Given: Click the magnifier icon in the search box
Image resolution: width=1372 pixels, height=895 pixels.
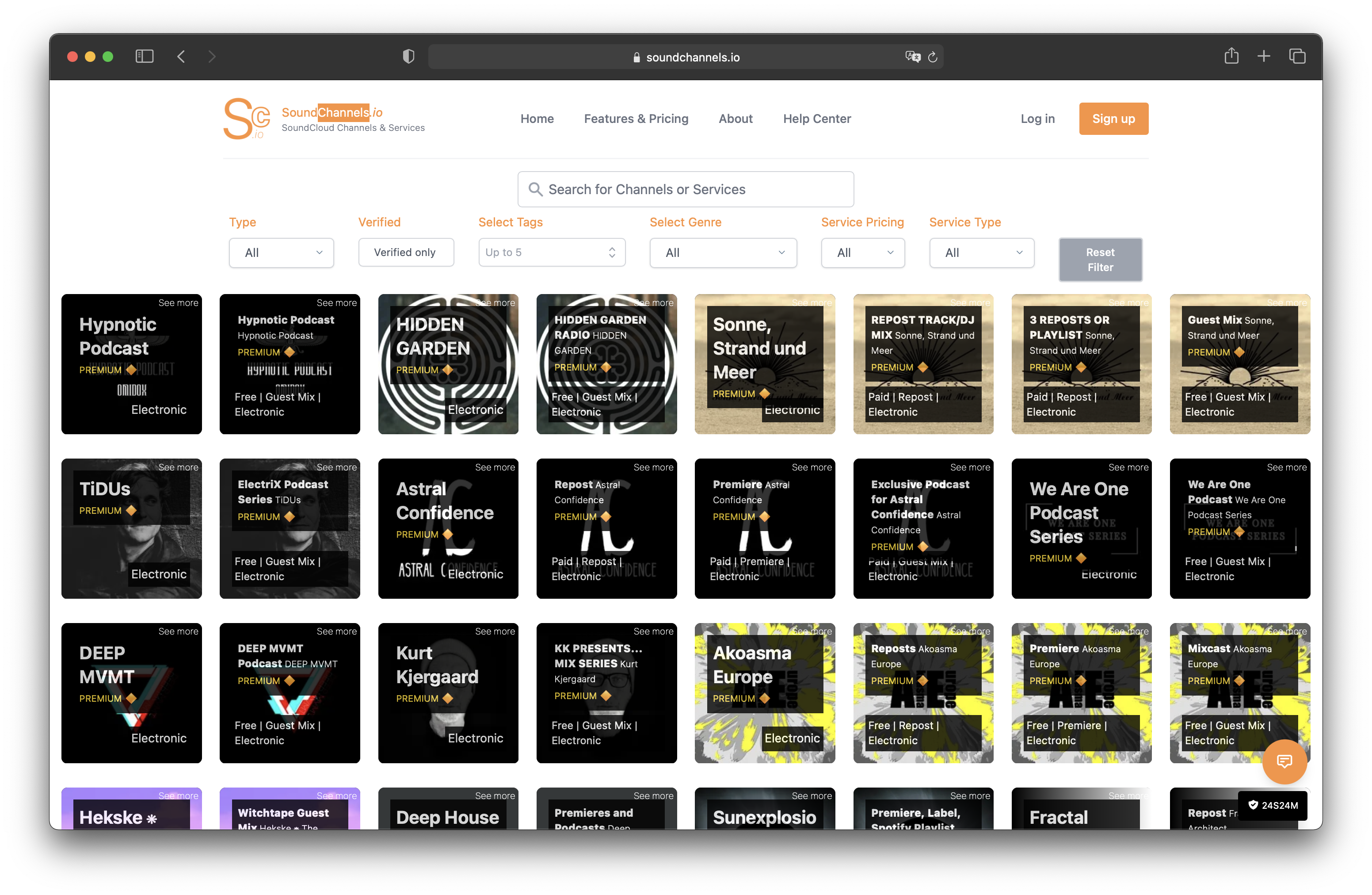Looking at the screenshot, I should pos(535,189).
